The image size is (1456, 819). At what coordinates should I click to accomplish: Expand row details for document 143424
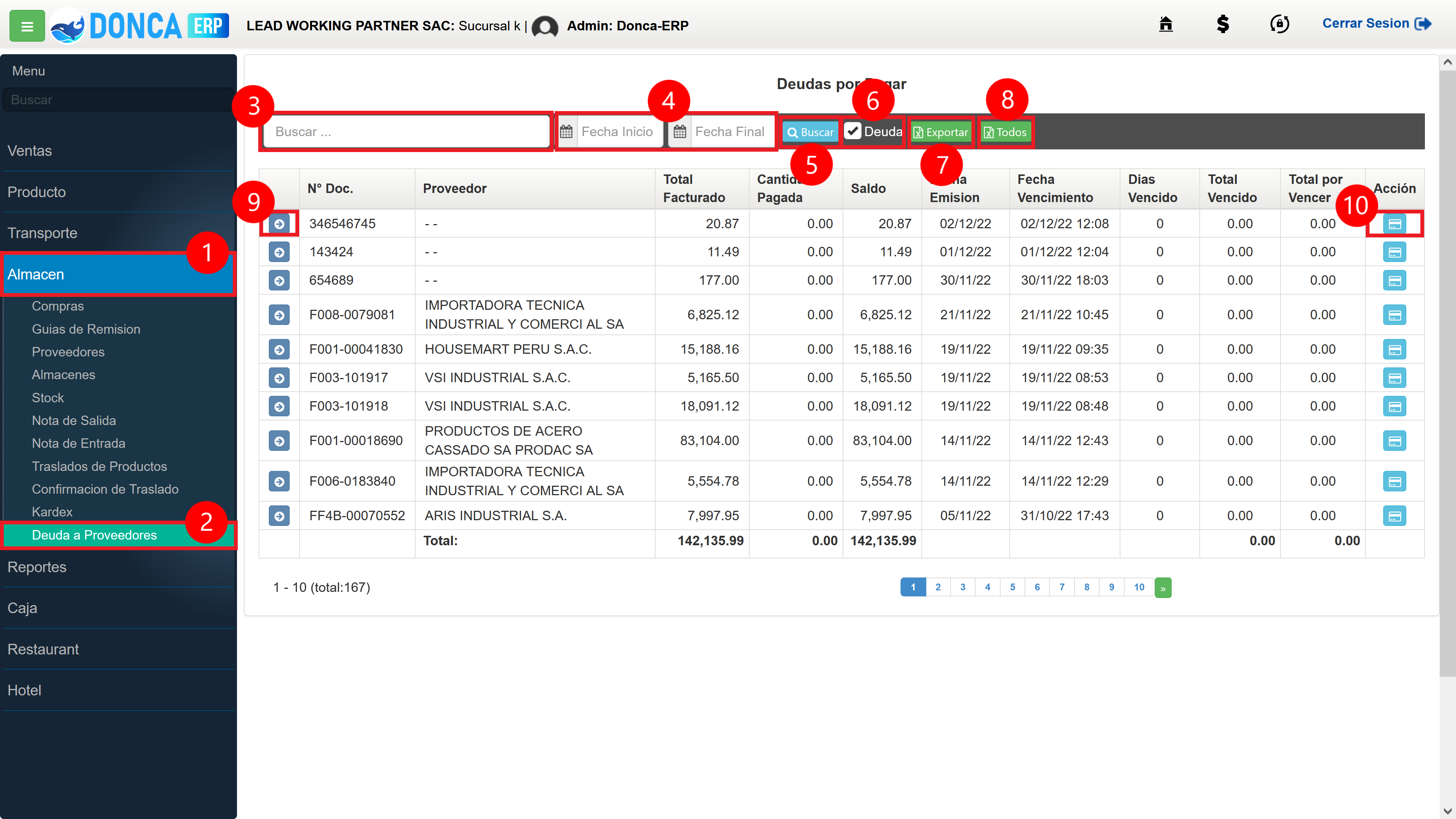pyautogui.click(x=279, y=252)
